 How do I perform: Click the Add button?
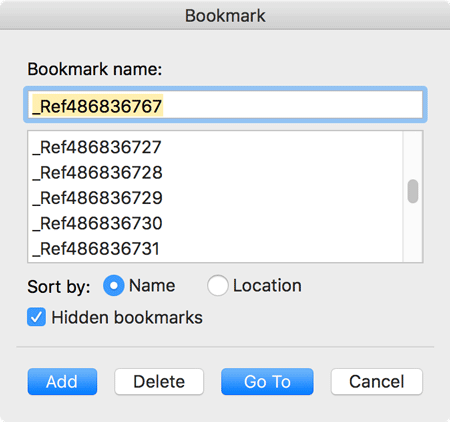[62, 381]
